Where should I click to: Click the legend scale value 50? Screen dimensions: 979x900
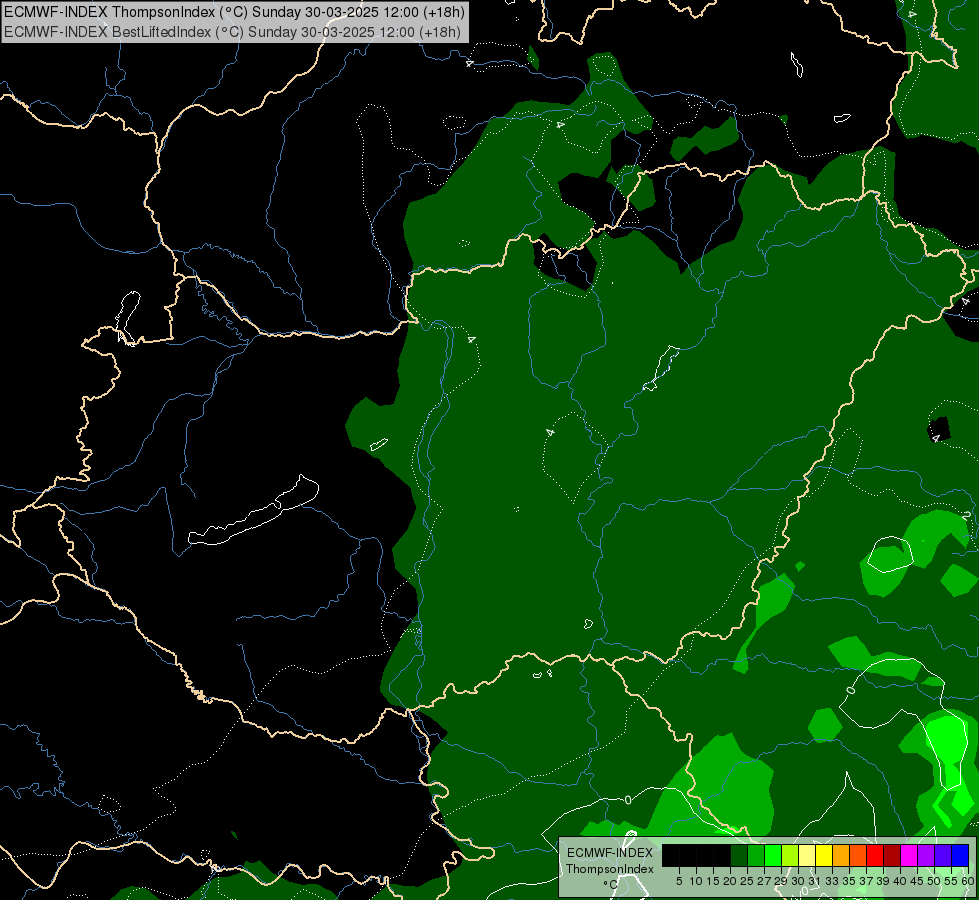935,881
